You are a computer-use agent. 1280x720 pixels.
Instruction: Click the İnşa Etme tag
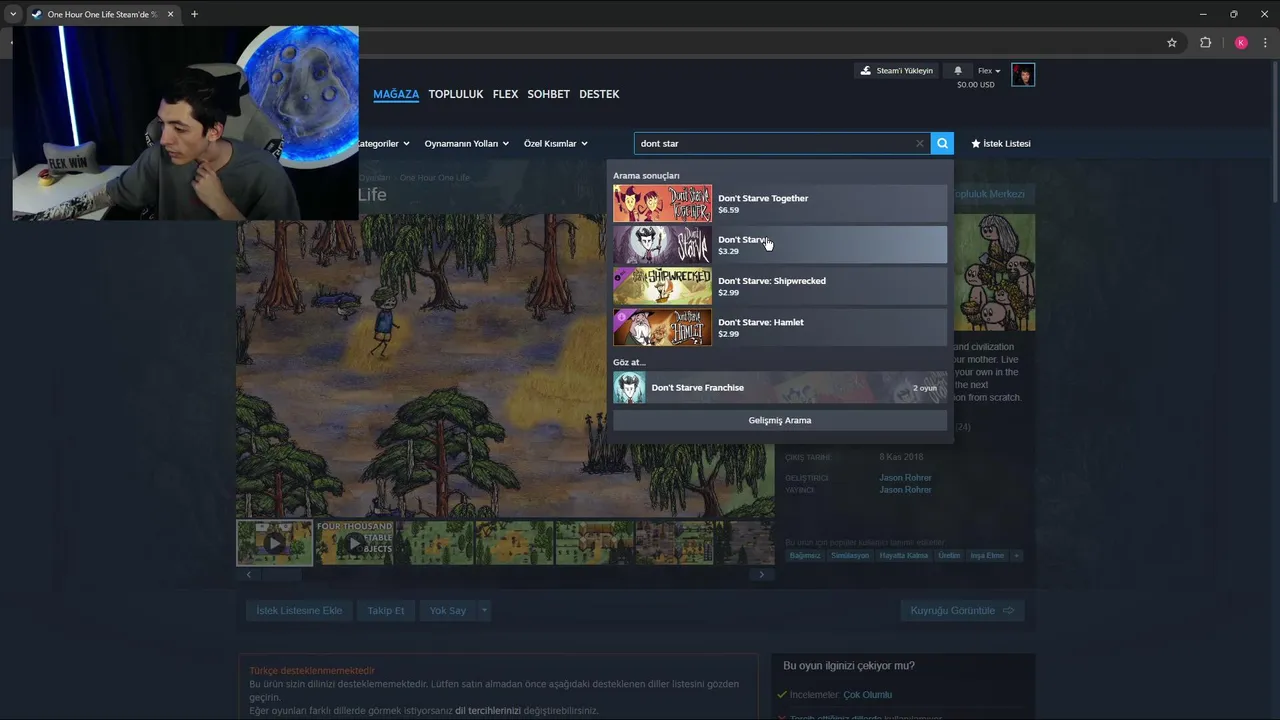pos(987,555)
